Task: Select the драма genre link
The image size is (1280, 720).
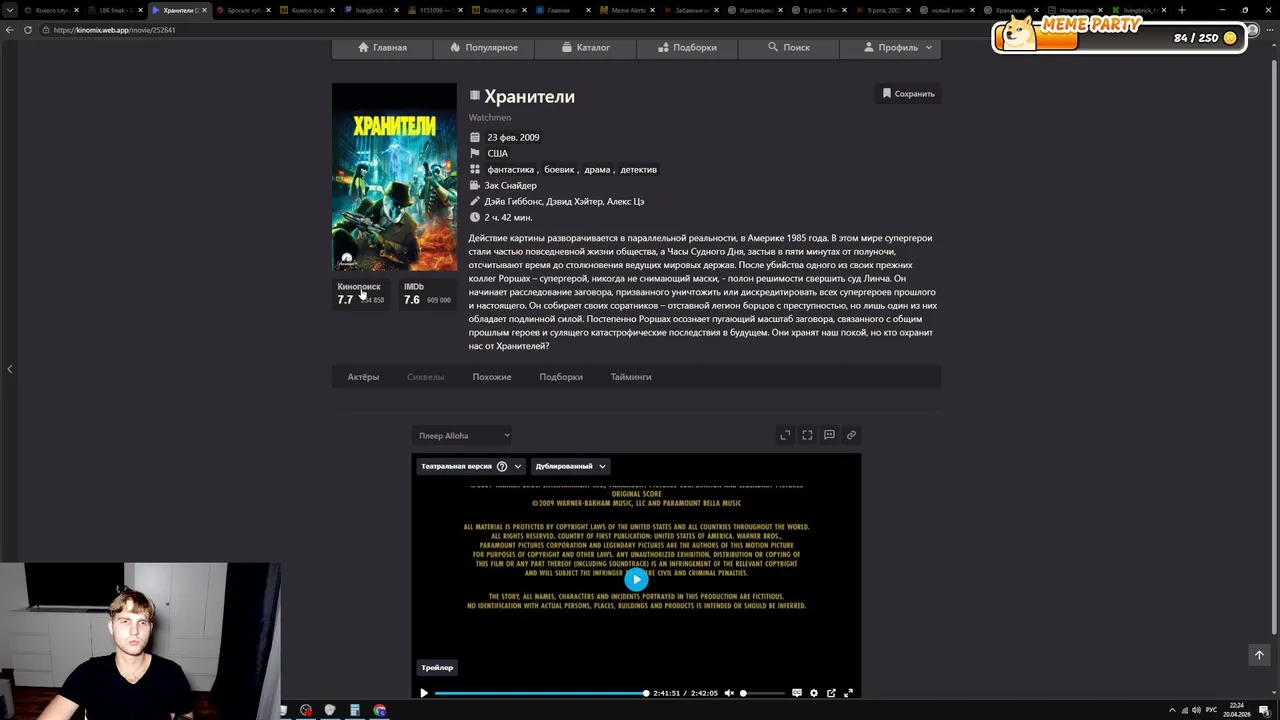Action: click(x=597, y=169)
